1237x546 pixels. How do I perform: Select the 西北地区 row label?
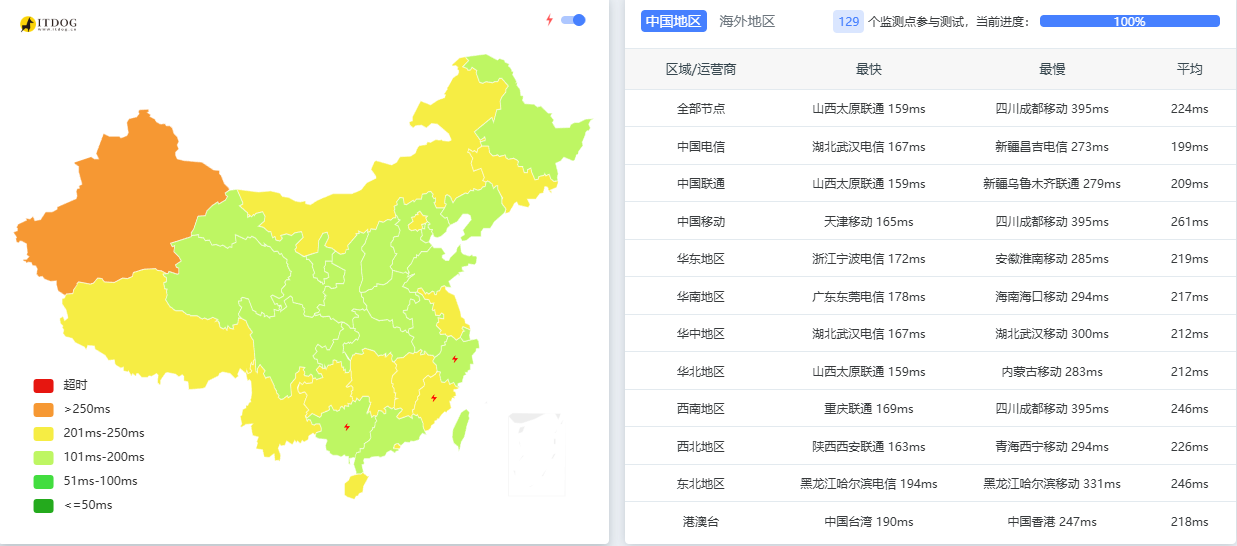point(701,446)
